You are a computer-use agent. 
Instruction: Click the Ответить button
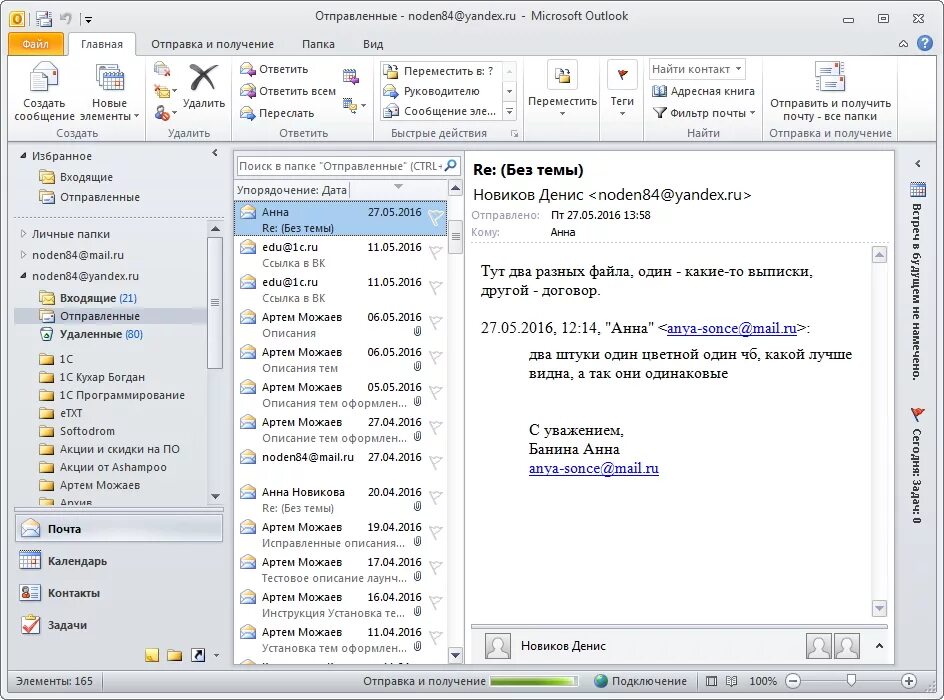[275, 69]
